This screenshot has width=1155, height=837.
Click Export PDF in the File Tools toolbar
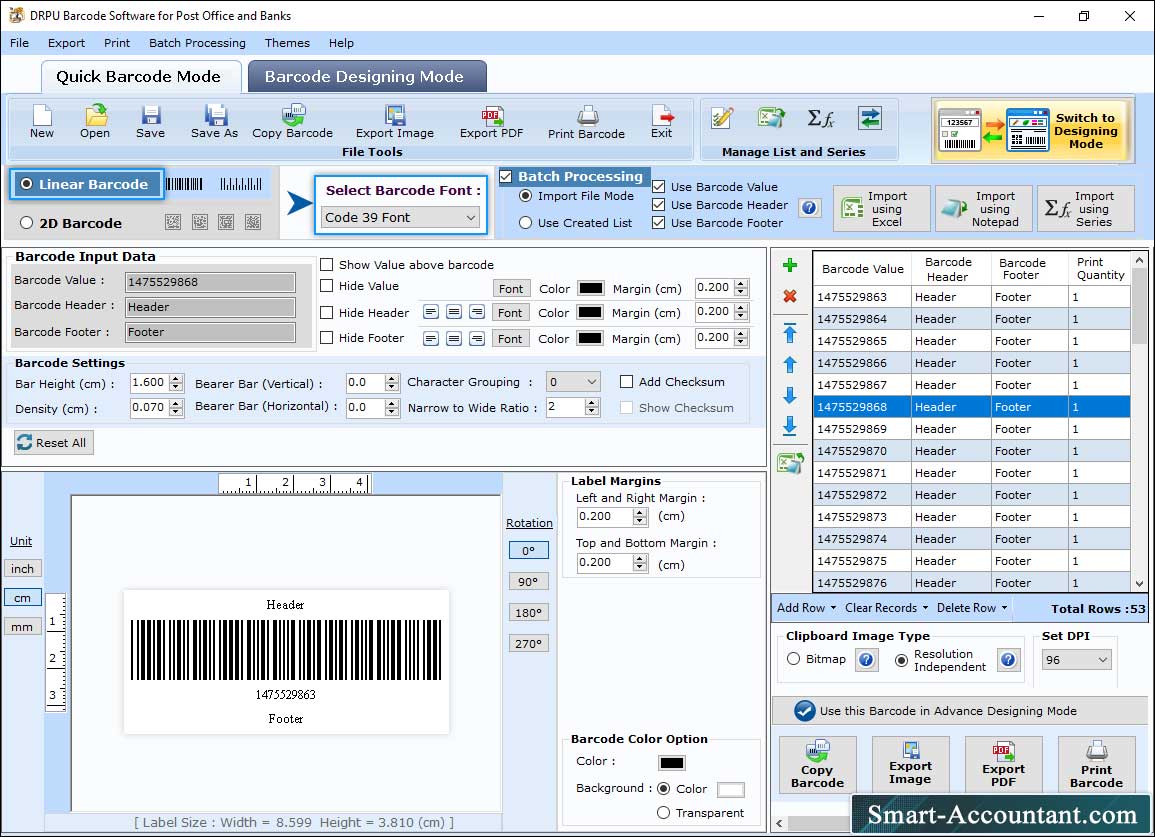point(491,122)
